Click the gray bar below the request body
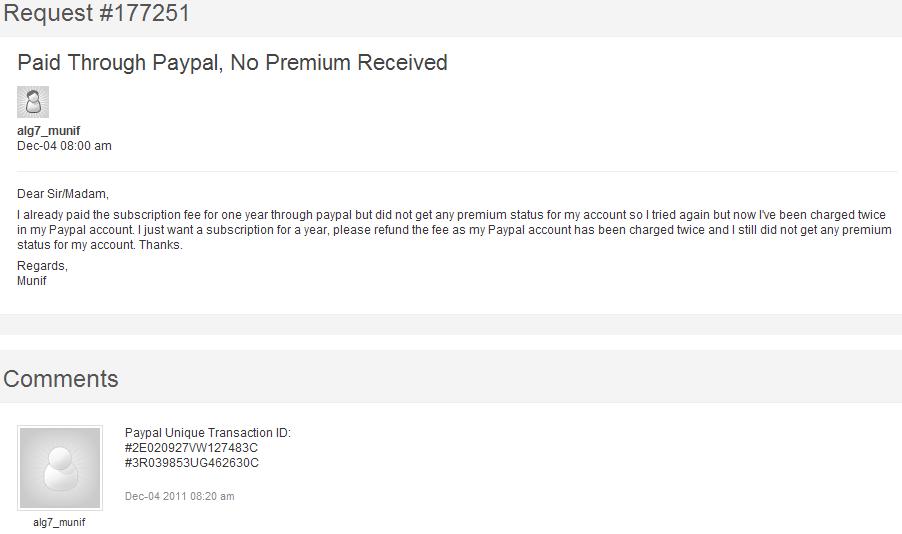 451,325
